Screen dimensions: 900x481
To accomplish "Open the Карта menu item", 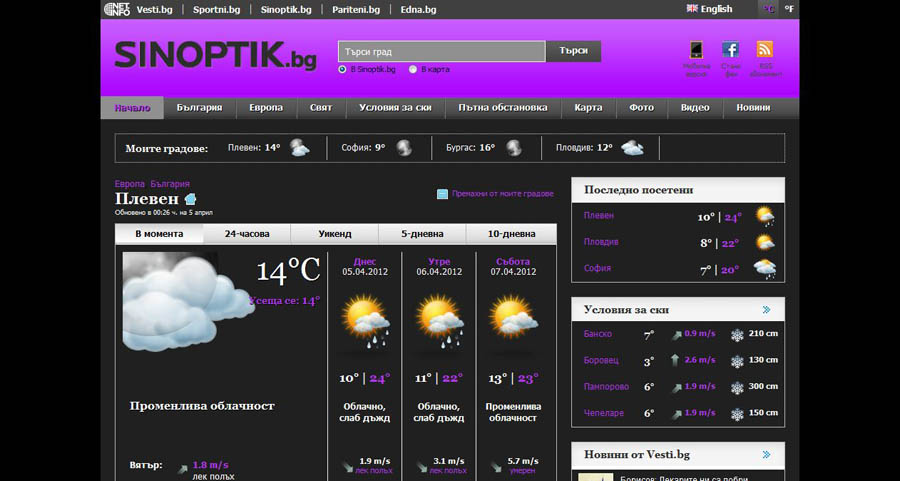I will point(588,108).
